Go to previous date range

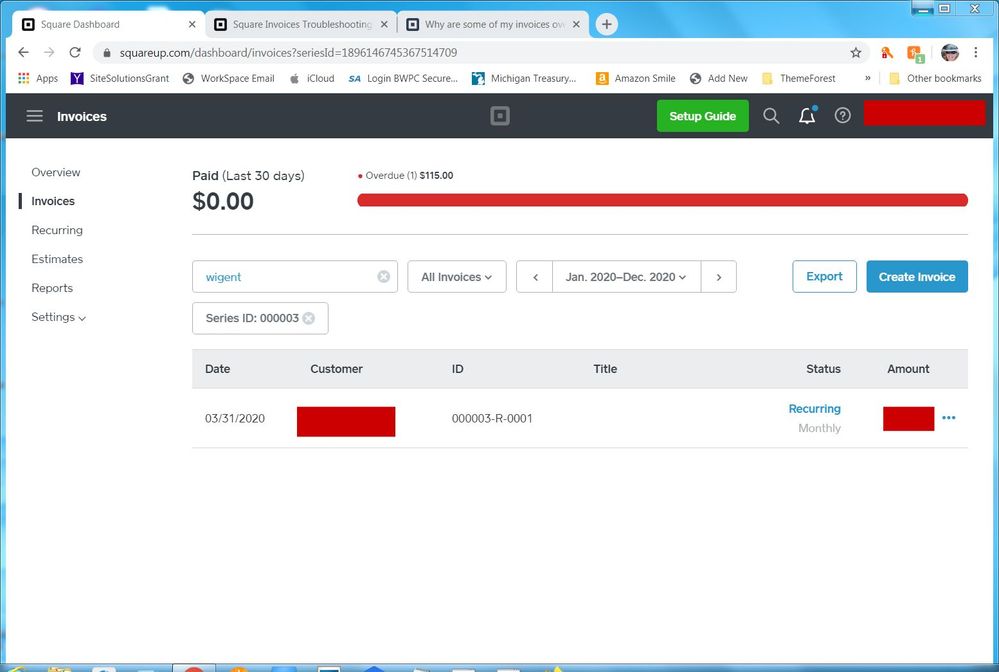(x=535, y=277)
